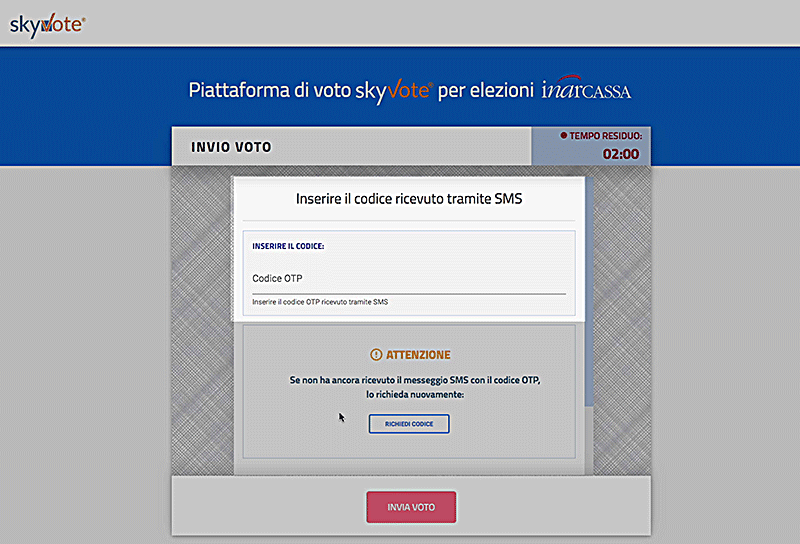Click the Tempo Residuo label
800x544 pixels.
606,135
